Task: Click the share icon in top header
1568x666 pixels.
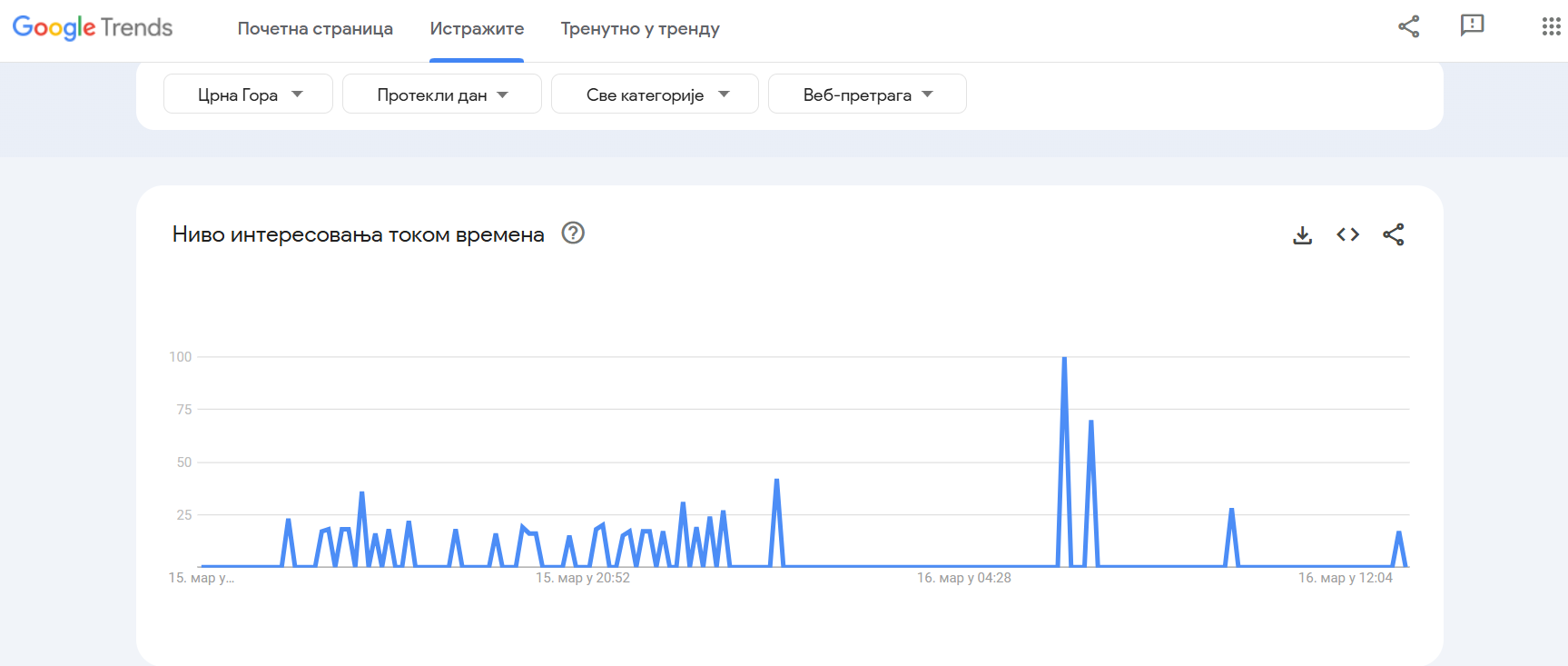Action: (x=1408, y=26)
